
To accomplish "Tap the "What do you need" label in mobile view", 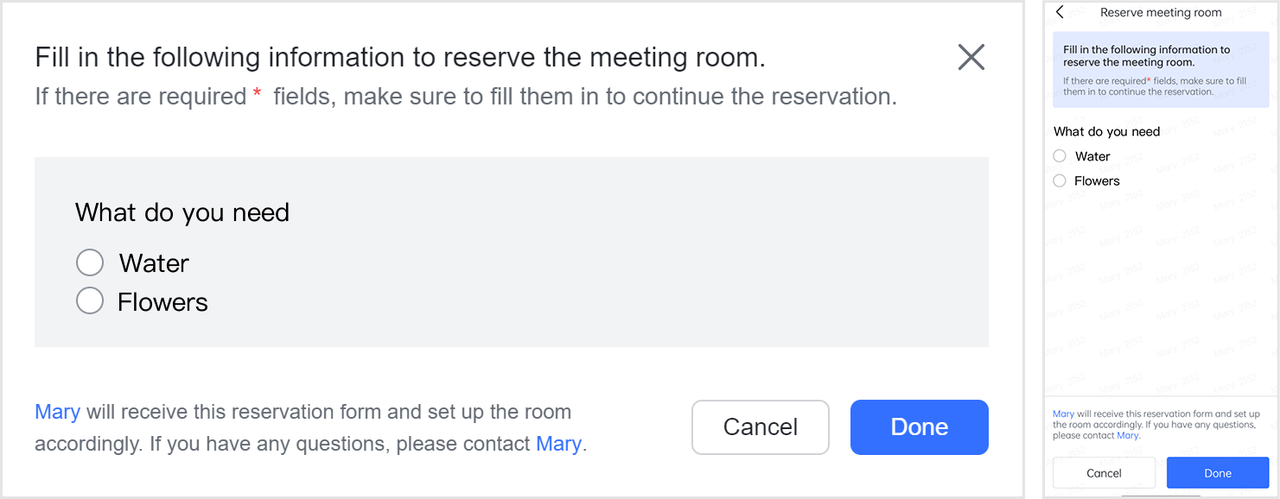I will 1107,132.
